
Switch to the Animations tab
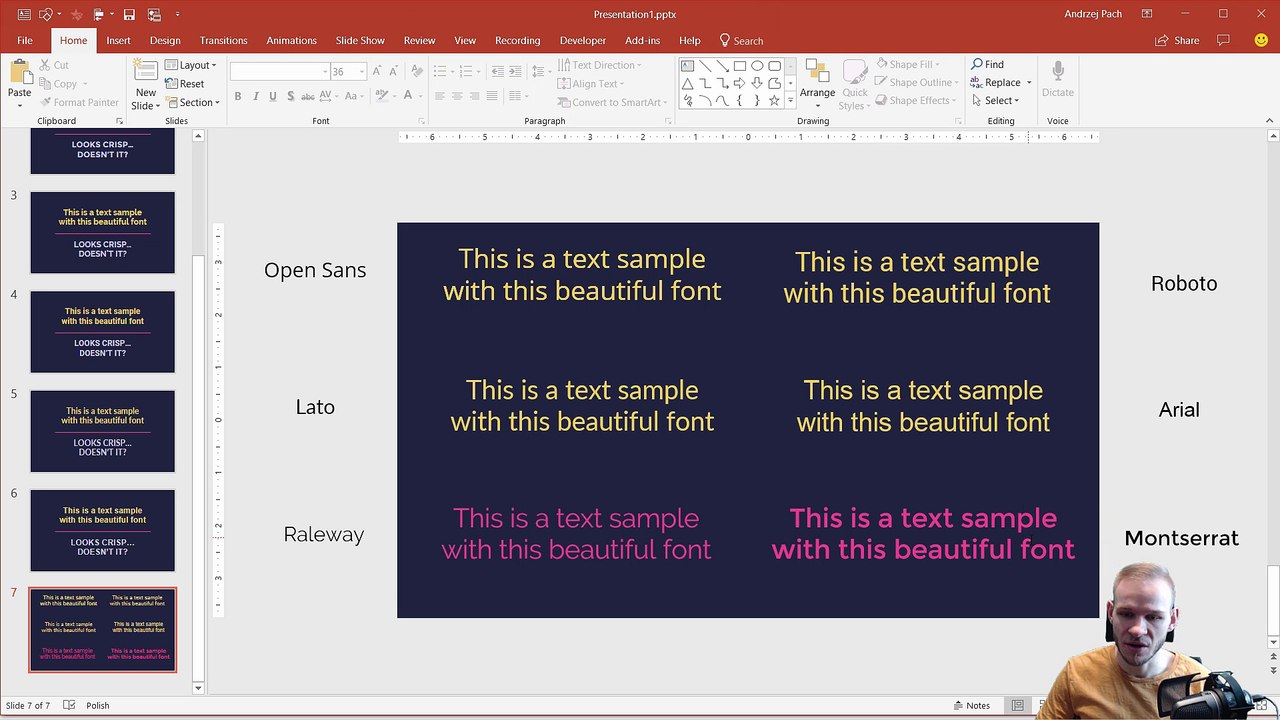pyautogui.click(x=291, y=40)
